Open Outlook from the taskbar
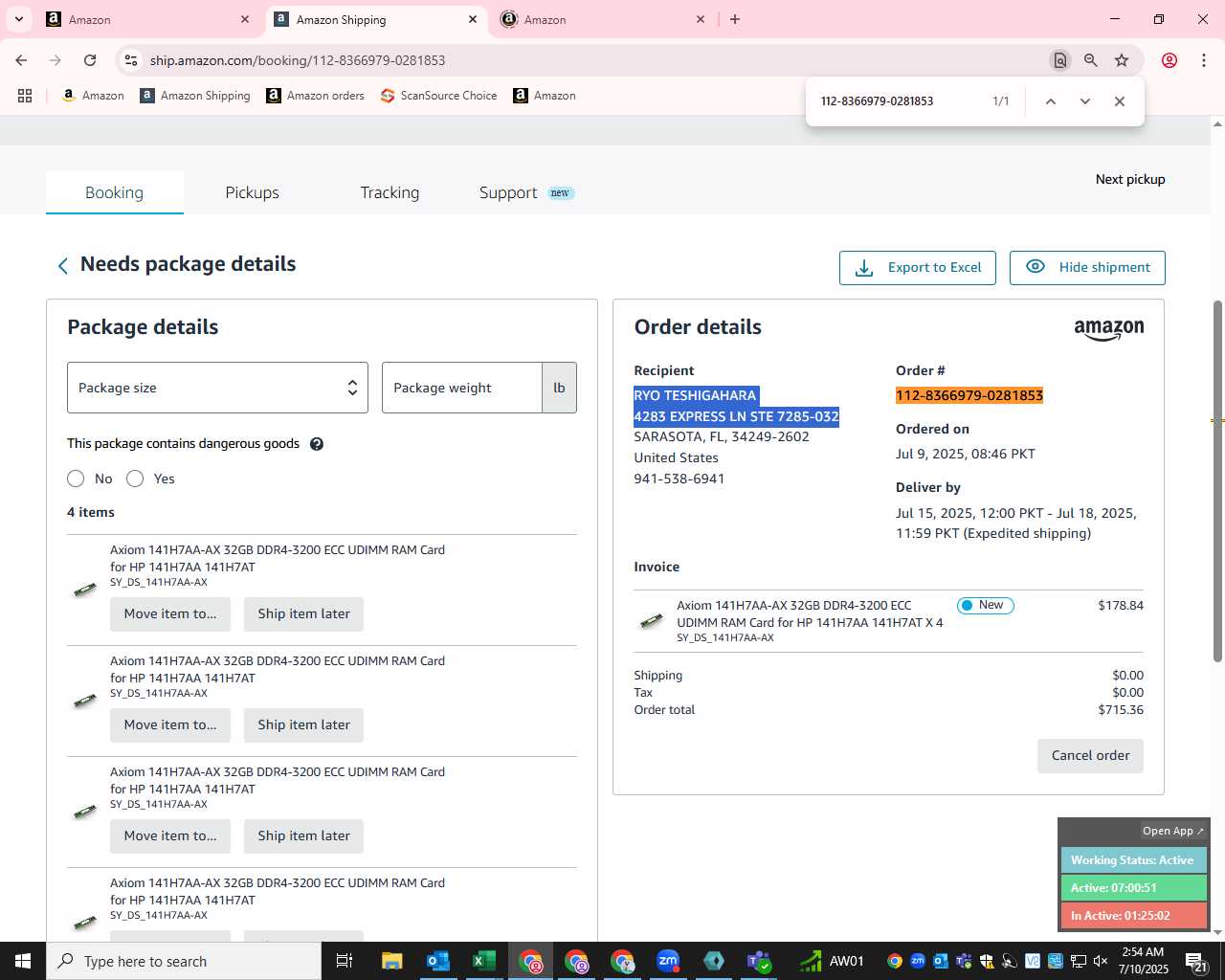The width and height of the screenshot is (1225, 980). click(x=438, y=961)
